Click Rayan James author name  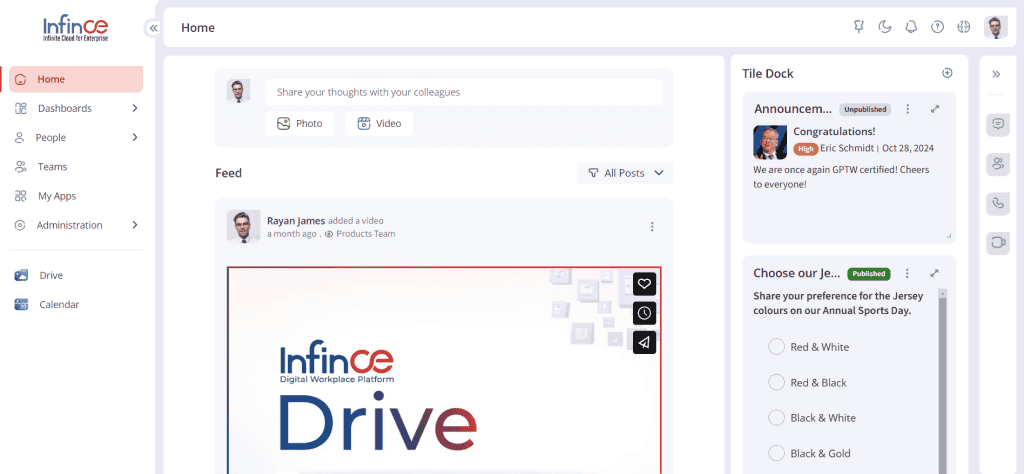[296, 221]
